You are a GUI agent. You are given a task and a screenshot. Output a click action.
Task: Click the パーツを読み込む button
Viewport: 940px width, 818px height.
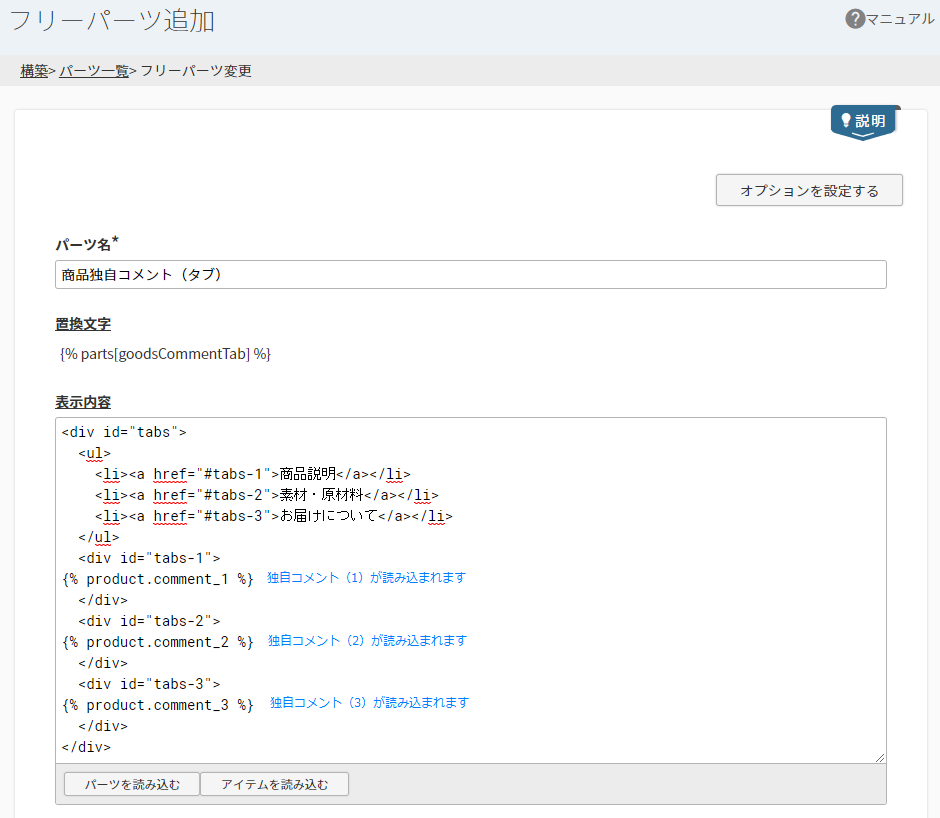[132, 784]
